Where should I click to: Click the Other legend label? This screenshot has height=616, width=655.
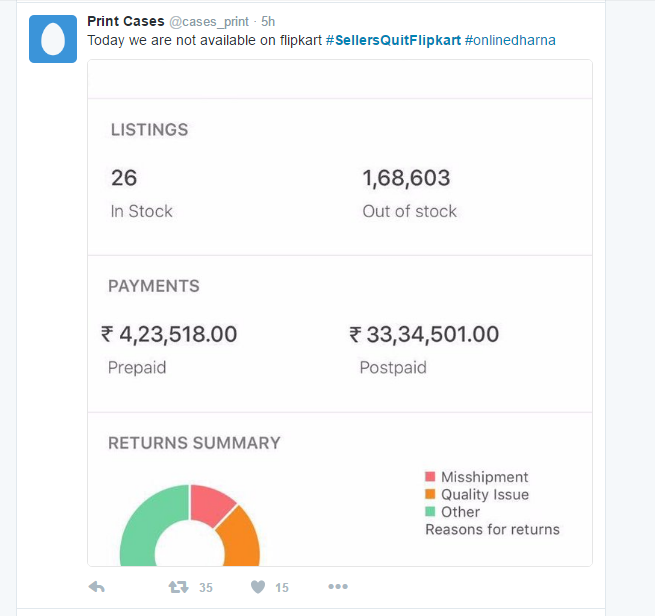coord(460,512)
